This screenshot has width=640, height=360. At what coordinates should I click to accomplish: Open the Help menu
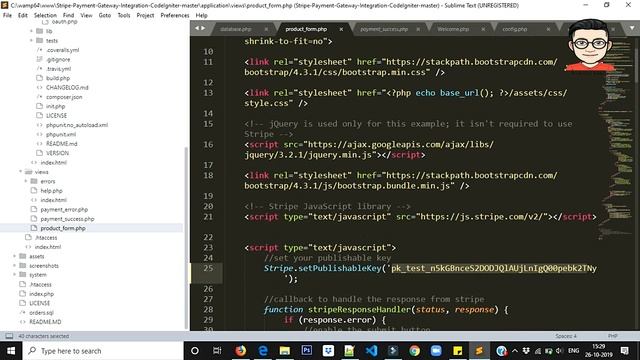(x=202, y=15)
